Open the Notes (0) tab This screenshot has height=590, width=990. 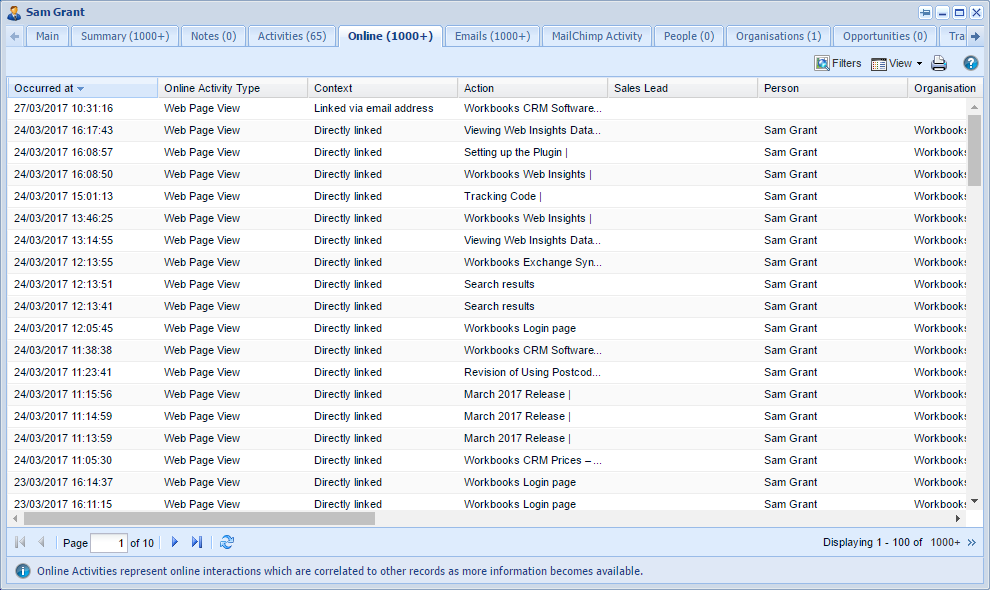click(x=213, y=36)
